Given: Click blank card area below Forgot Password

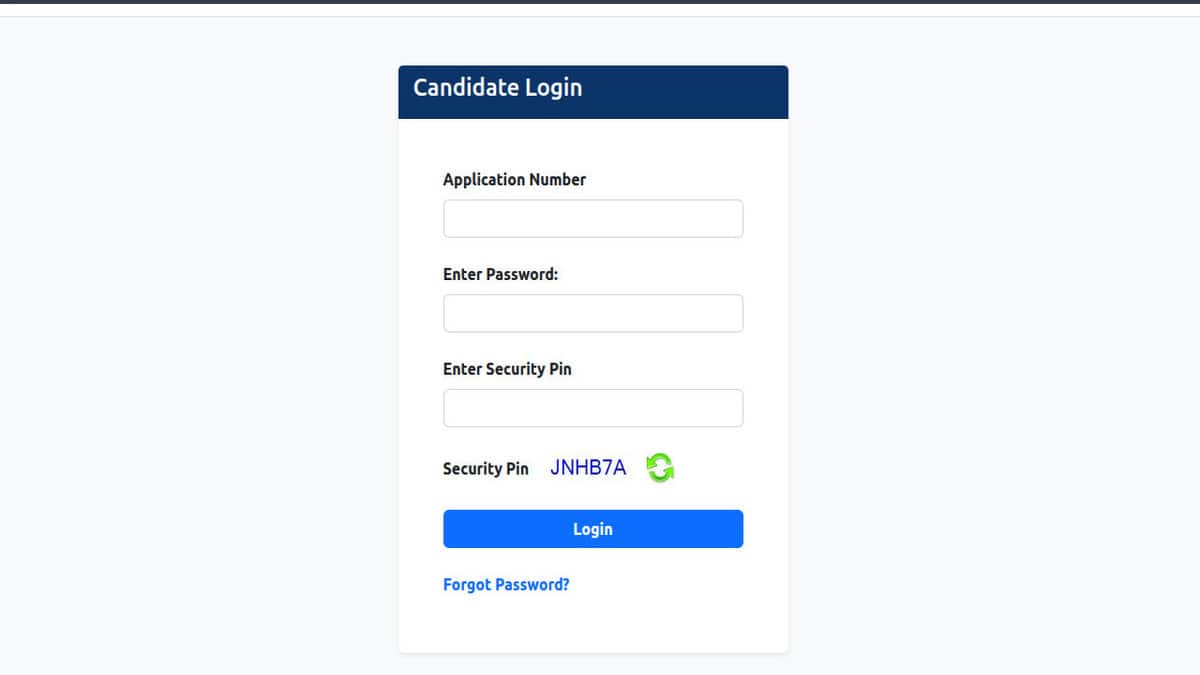Looking at the screenshot, I should tap(593, 625).
